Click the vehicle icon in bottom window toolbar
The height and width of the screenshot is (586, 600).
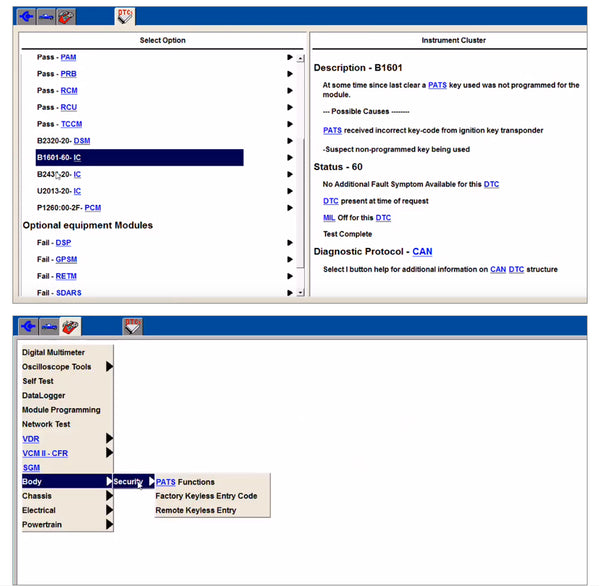pyautogui.click(x=48, y=327)
